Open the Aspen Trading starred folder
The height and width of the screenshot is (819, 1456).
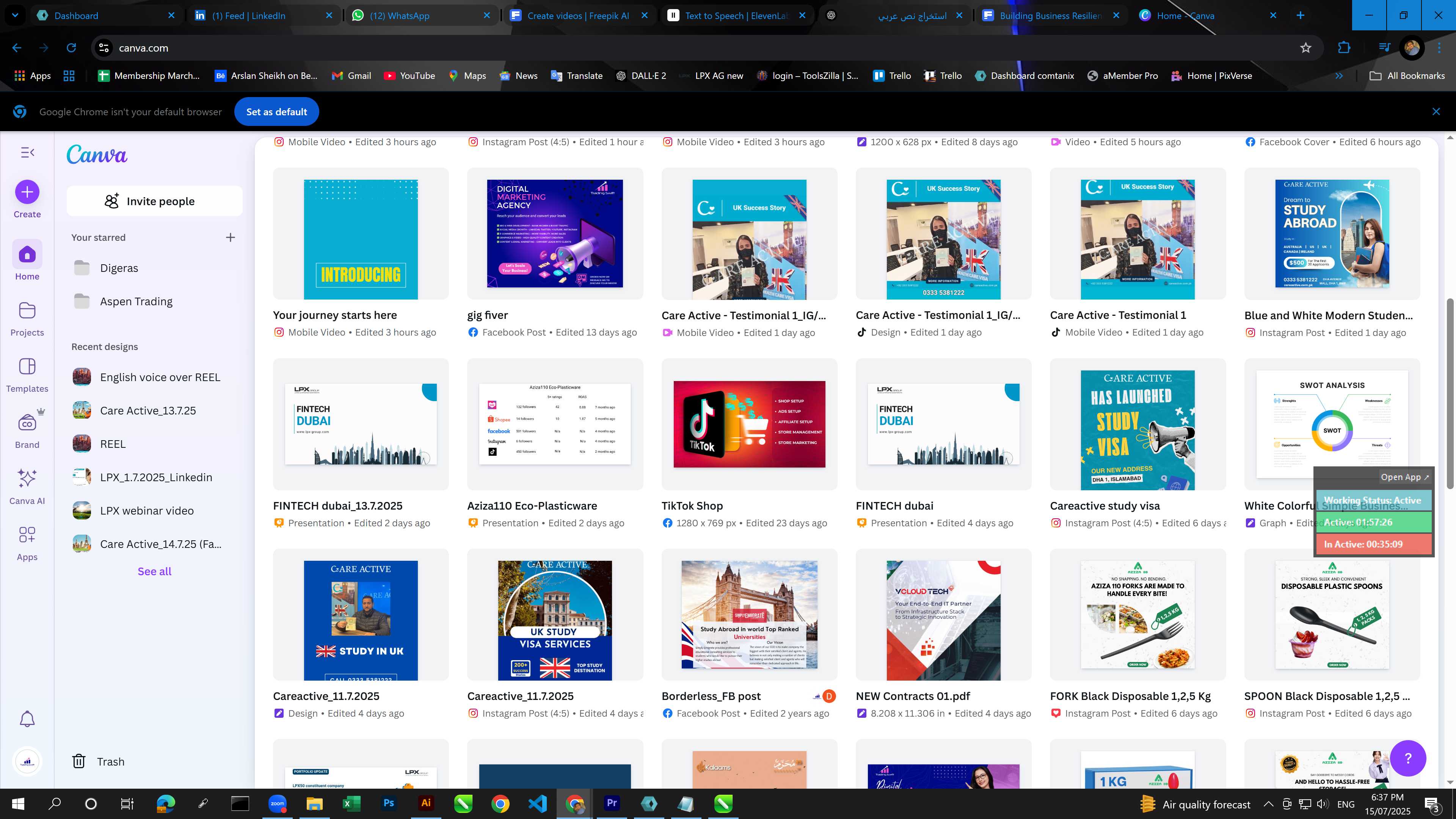coord(154,301)
